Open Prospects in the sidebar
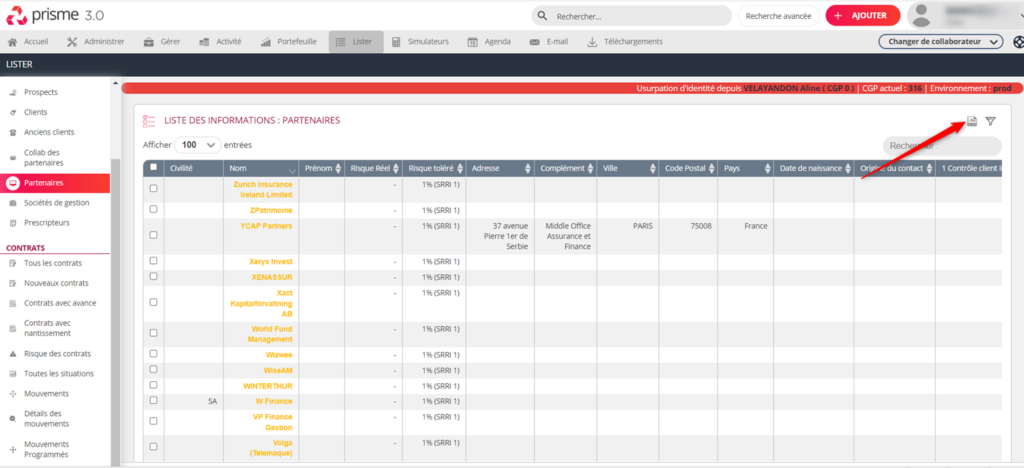 click(x=40, y=92)
